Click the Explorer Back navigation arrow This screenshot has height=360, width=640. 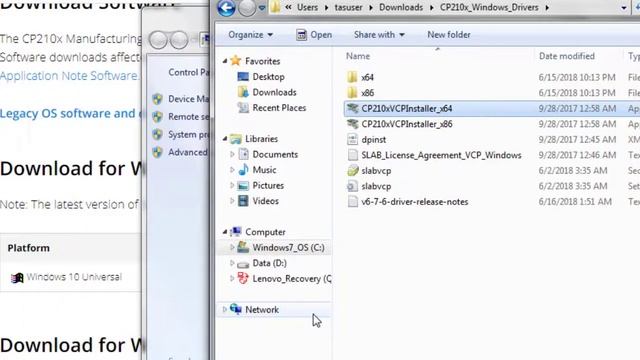(x=226, y=8)
